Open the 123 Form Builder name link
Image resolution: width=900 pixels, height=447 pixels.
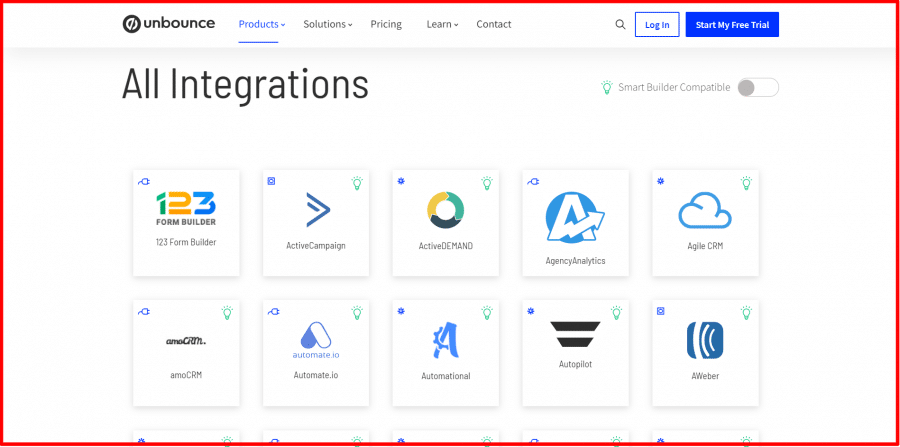[x=186, y=242]
